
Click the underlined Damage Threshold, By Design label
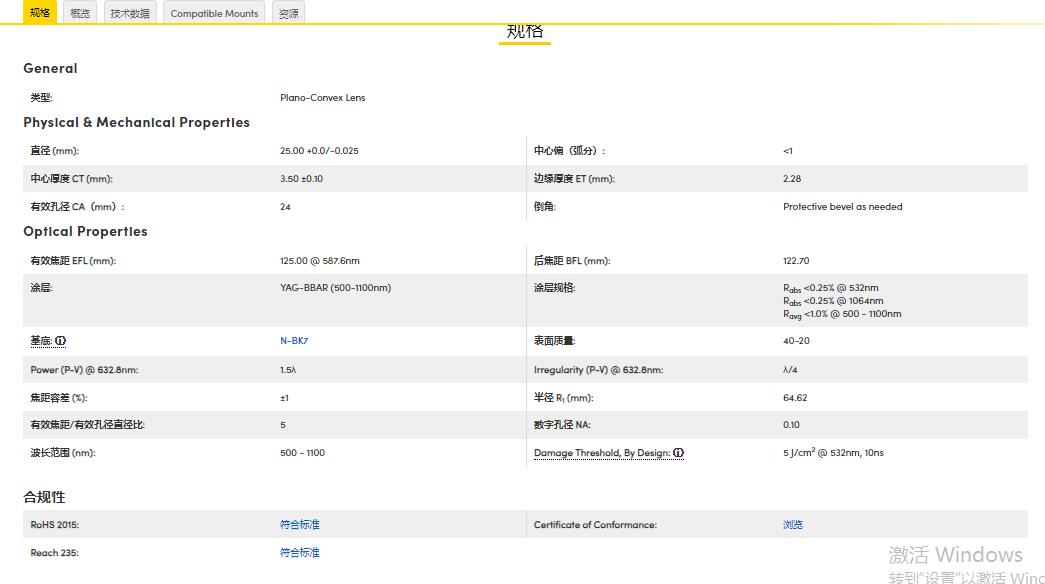pos(601,453)
